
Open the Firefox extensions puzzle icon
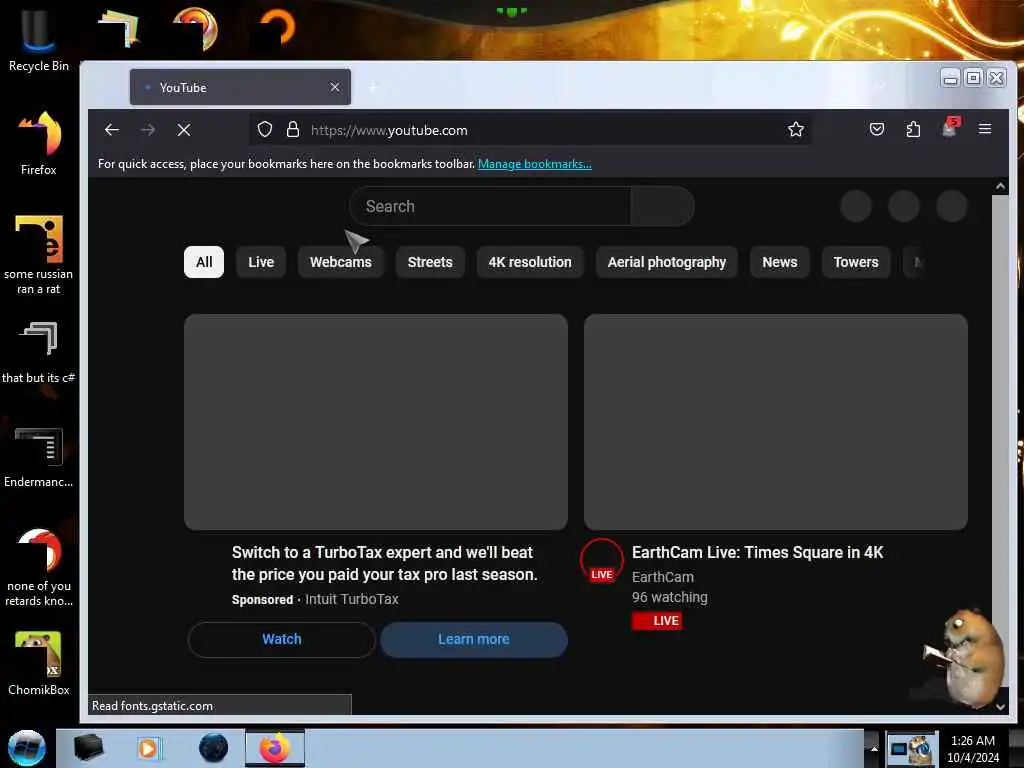pyautogui.click(x=913, y=129)
